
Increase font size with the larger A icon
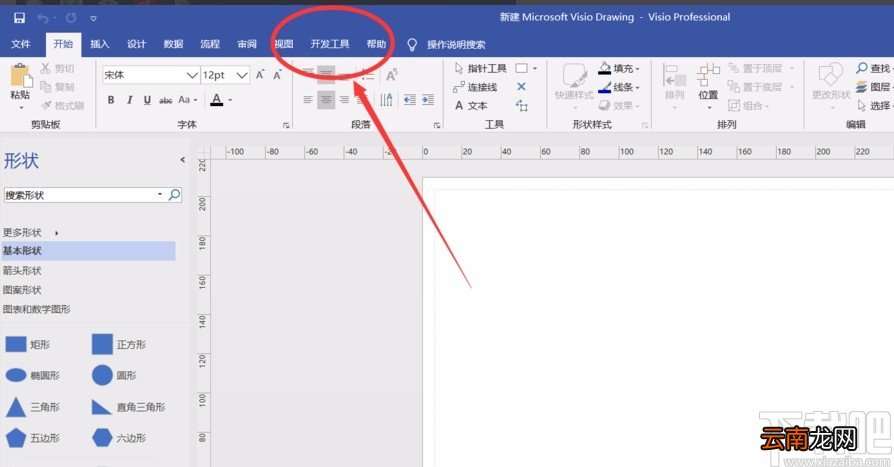pos(260,75)
